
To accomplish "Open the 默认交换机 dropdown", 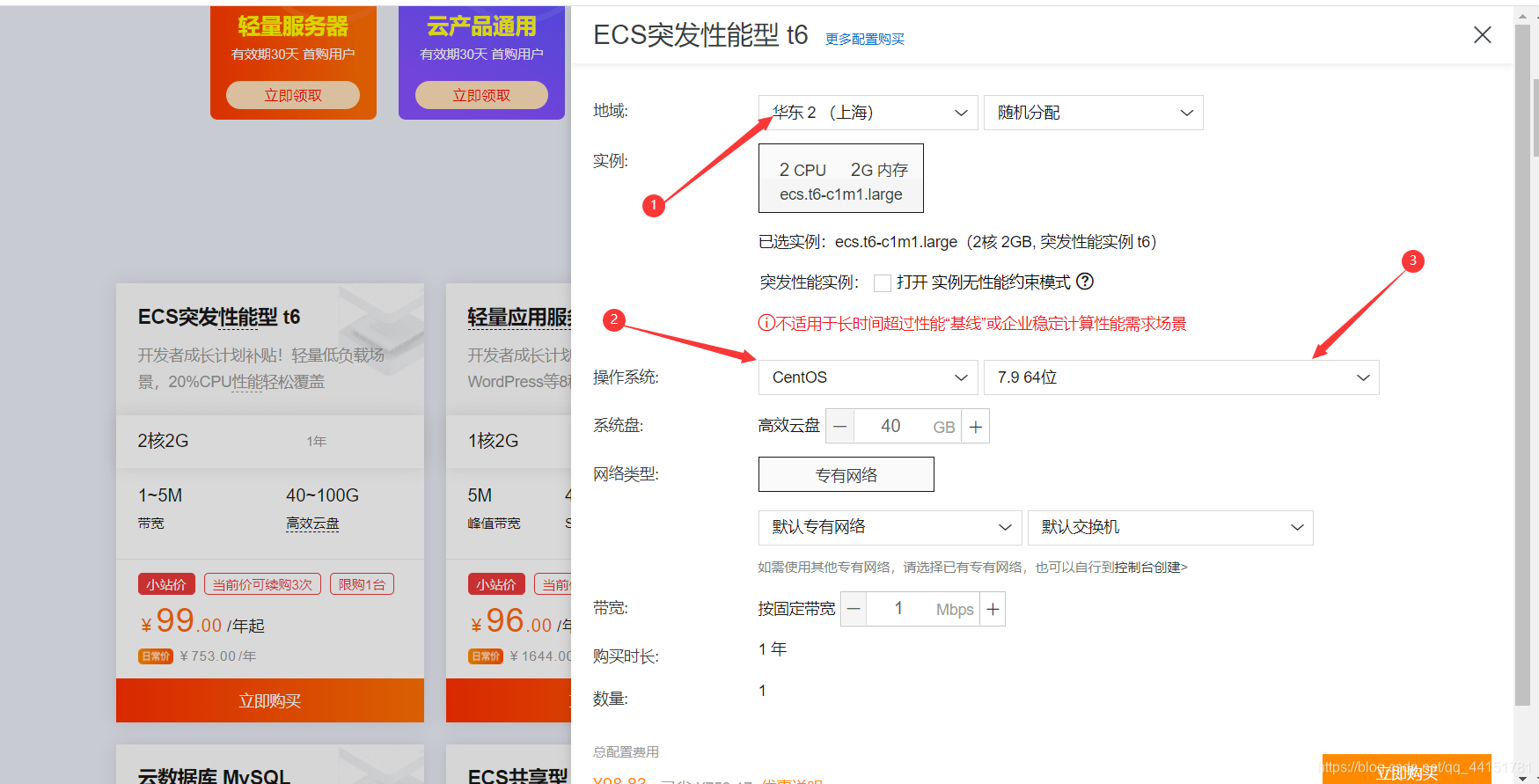I will tap(1170, 527).
